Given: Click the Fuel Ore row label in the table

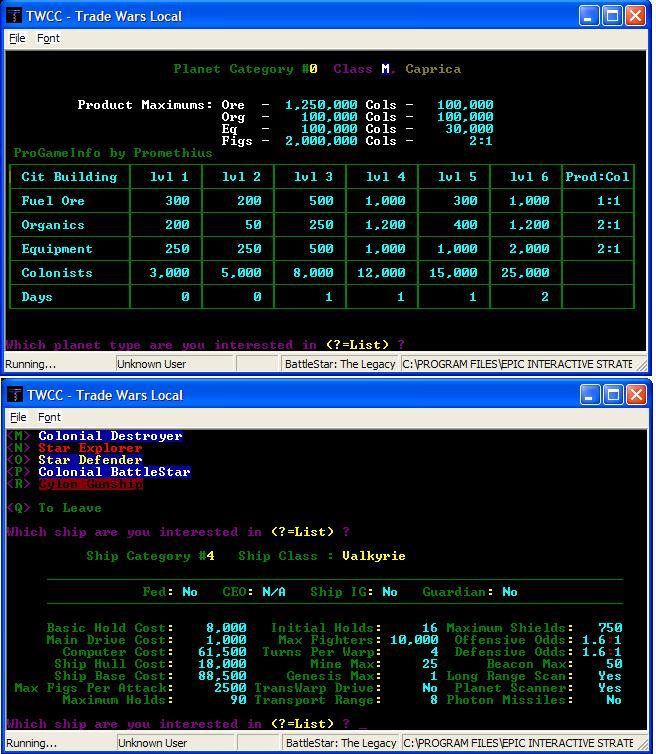Looking at the screenshot, I should pyautogui.click(x=53, y=201).
